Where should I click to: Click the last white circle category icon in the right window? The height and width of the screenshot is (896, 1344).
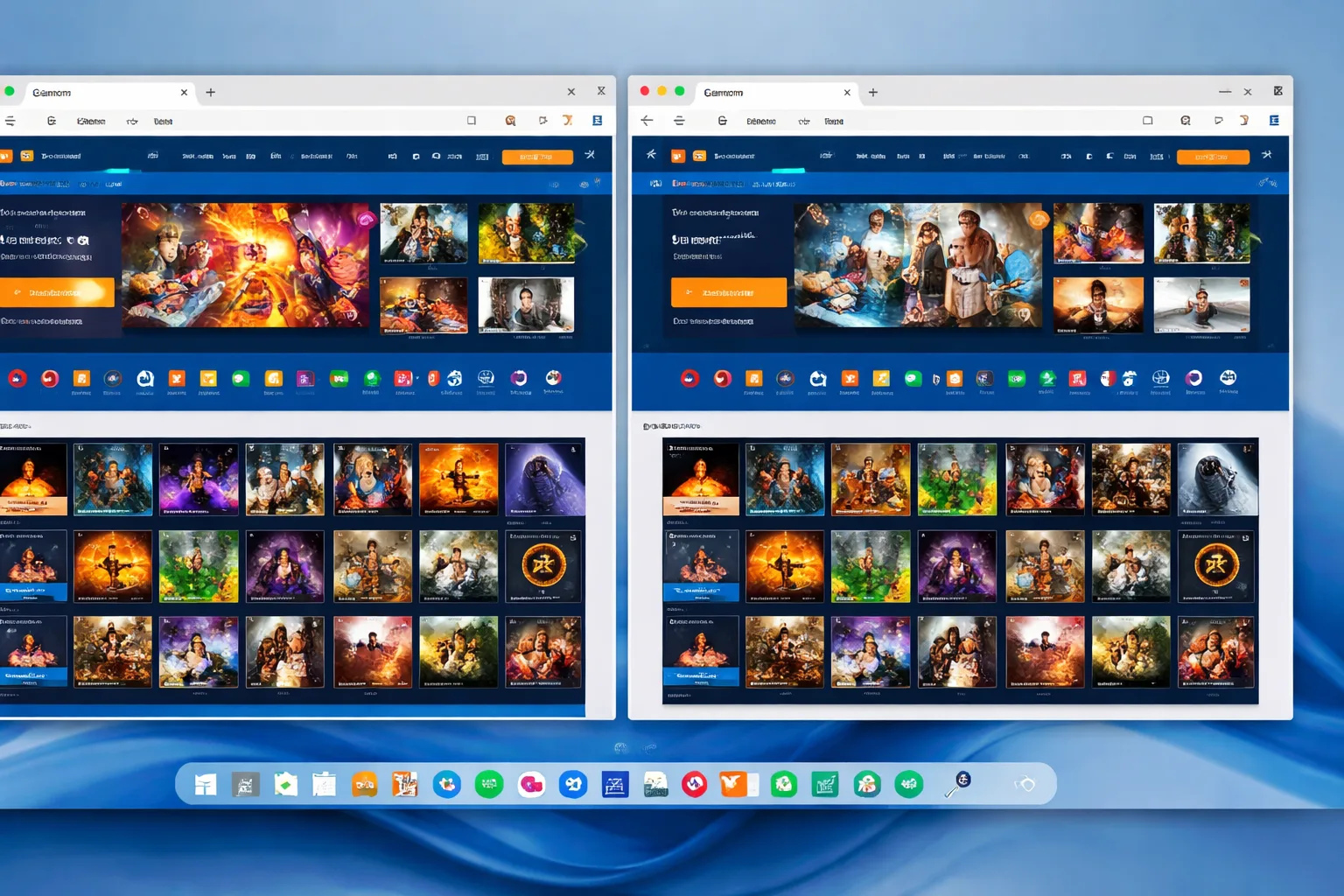[x=1228, y=378]
